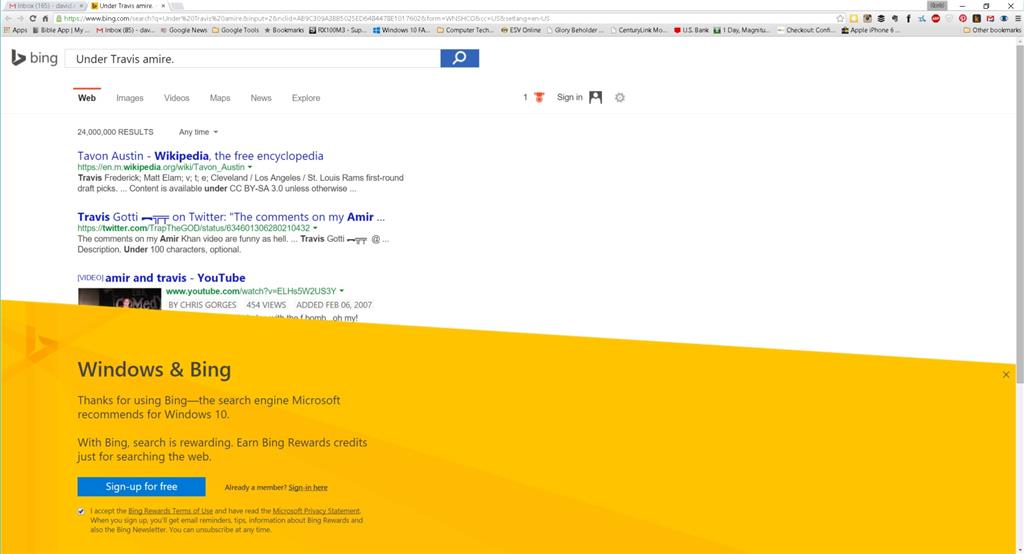Open Microsoft Privacy Statement link
The width and height of the screenshot is (1024, 554).
(x=316, y=511)
